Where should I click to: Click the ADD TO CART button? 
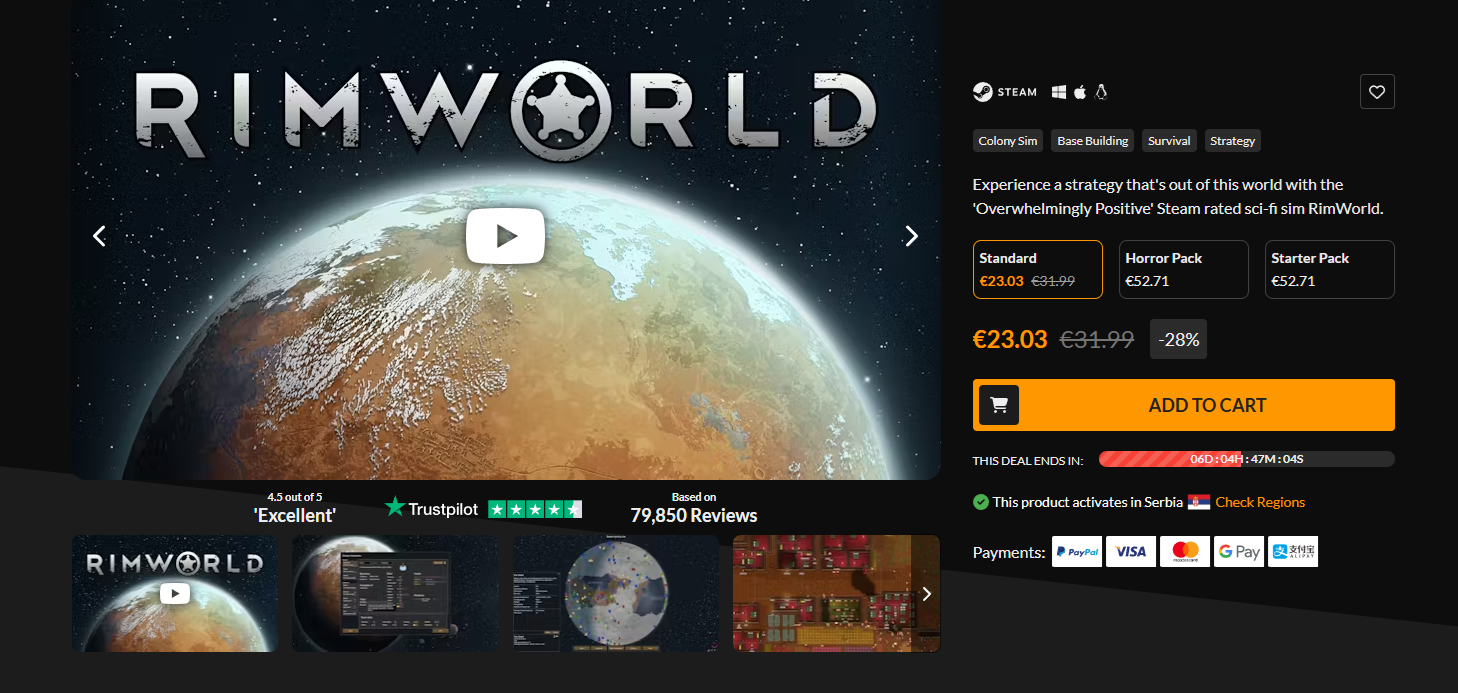[1184, 405]
